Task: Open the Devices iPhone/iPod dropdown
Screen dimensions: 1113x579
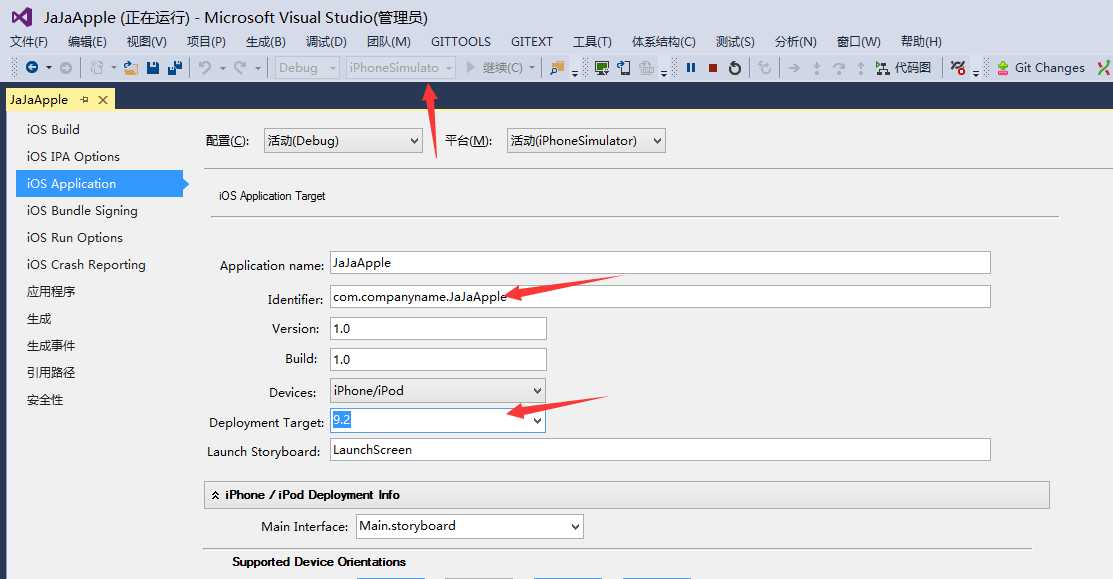Action: 438,390
